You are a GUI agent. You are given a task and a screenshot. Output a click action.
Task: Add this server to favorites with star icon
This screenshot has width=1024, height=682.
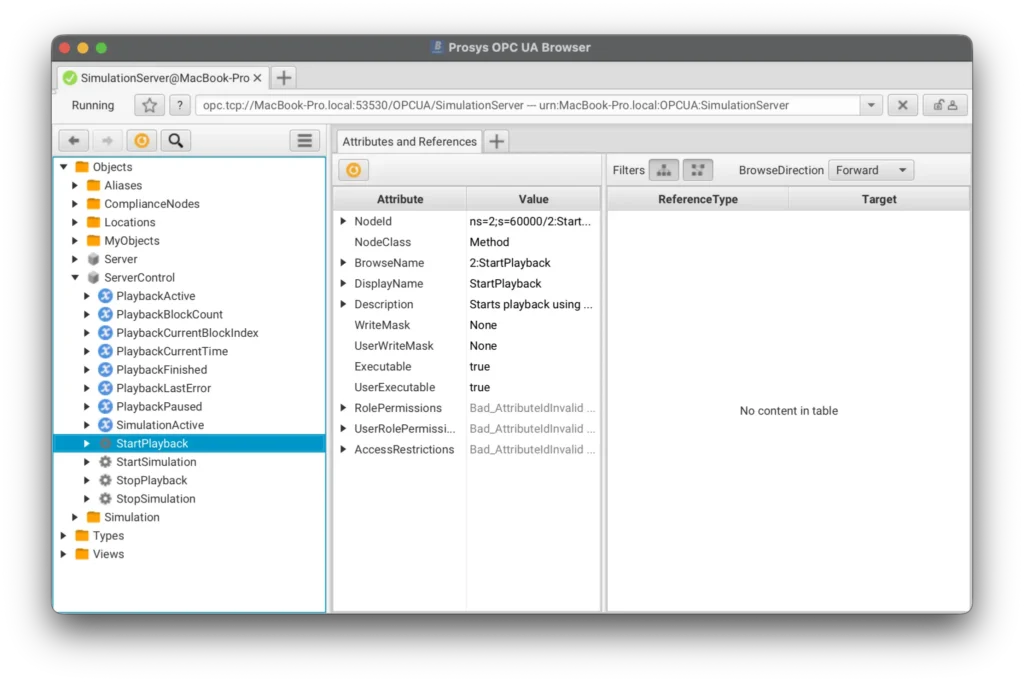point(150,105)
